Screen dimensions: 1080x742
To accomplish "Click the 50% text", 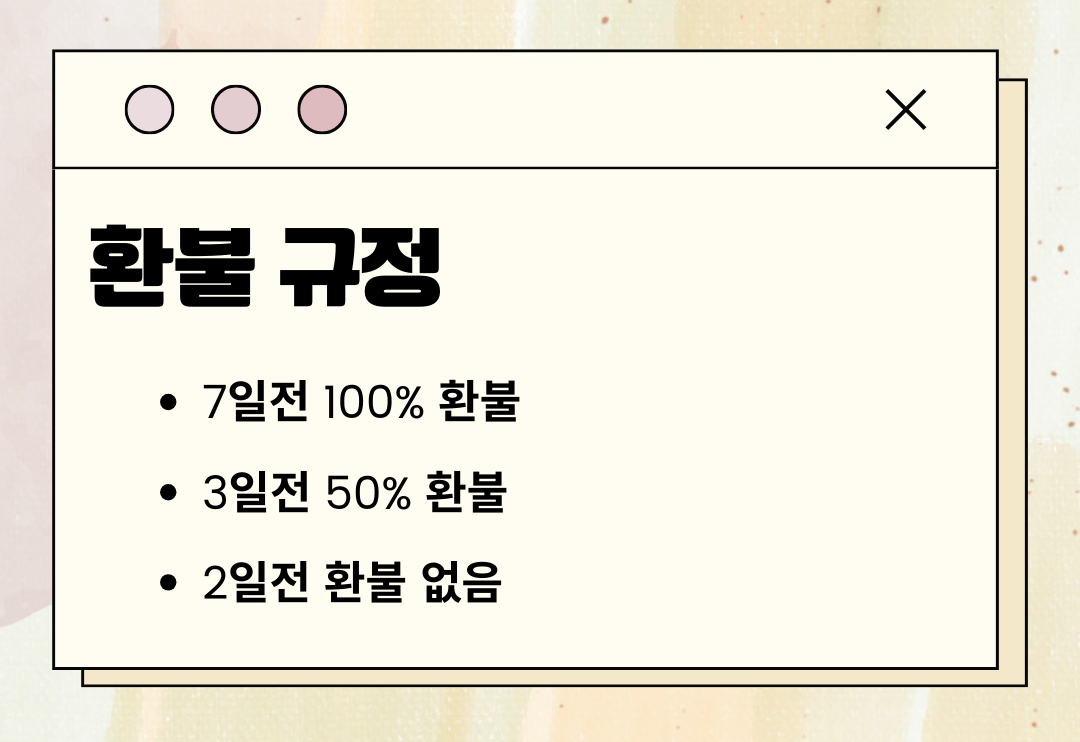I will tap(368, 492).
